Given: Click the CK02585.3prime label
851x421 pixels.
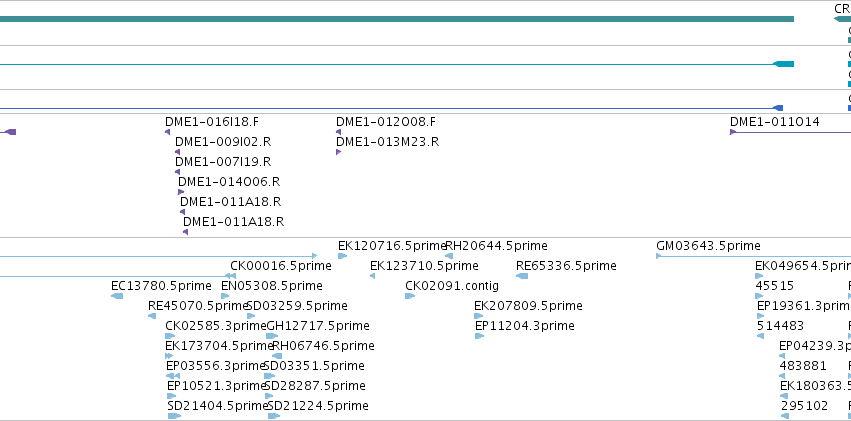Looking at the screenshot, I should 215,326.
